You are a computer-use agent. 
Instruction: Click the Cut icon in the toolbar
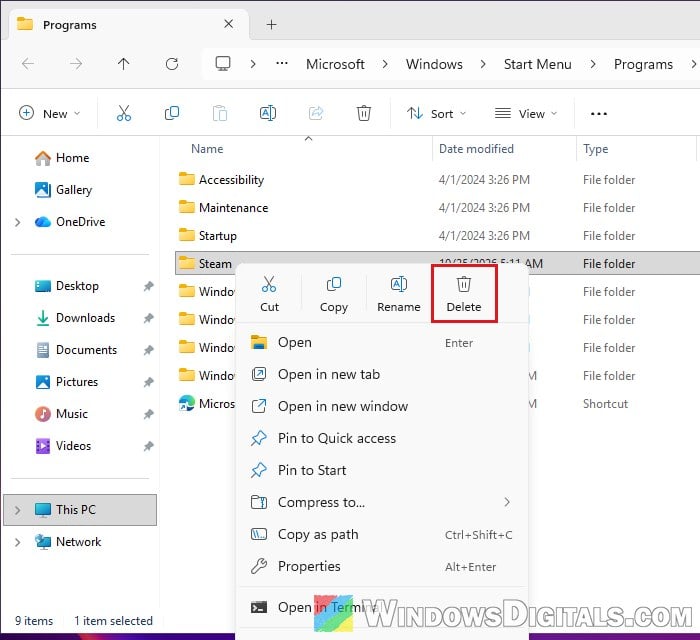124,113
